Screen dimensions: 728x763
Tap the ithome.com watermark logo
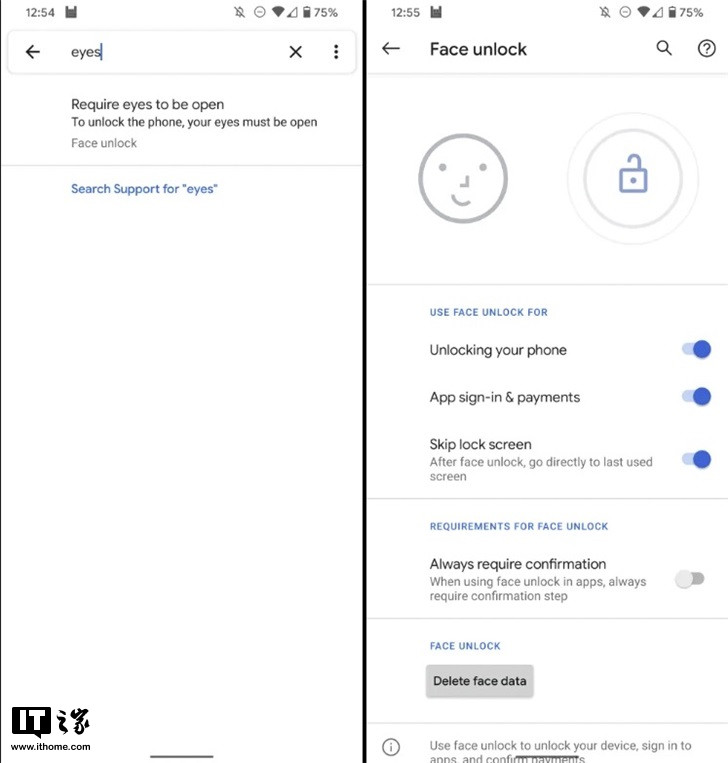pyautogui.click(x=51, y=728)
